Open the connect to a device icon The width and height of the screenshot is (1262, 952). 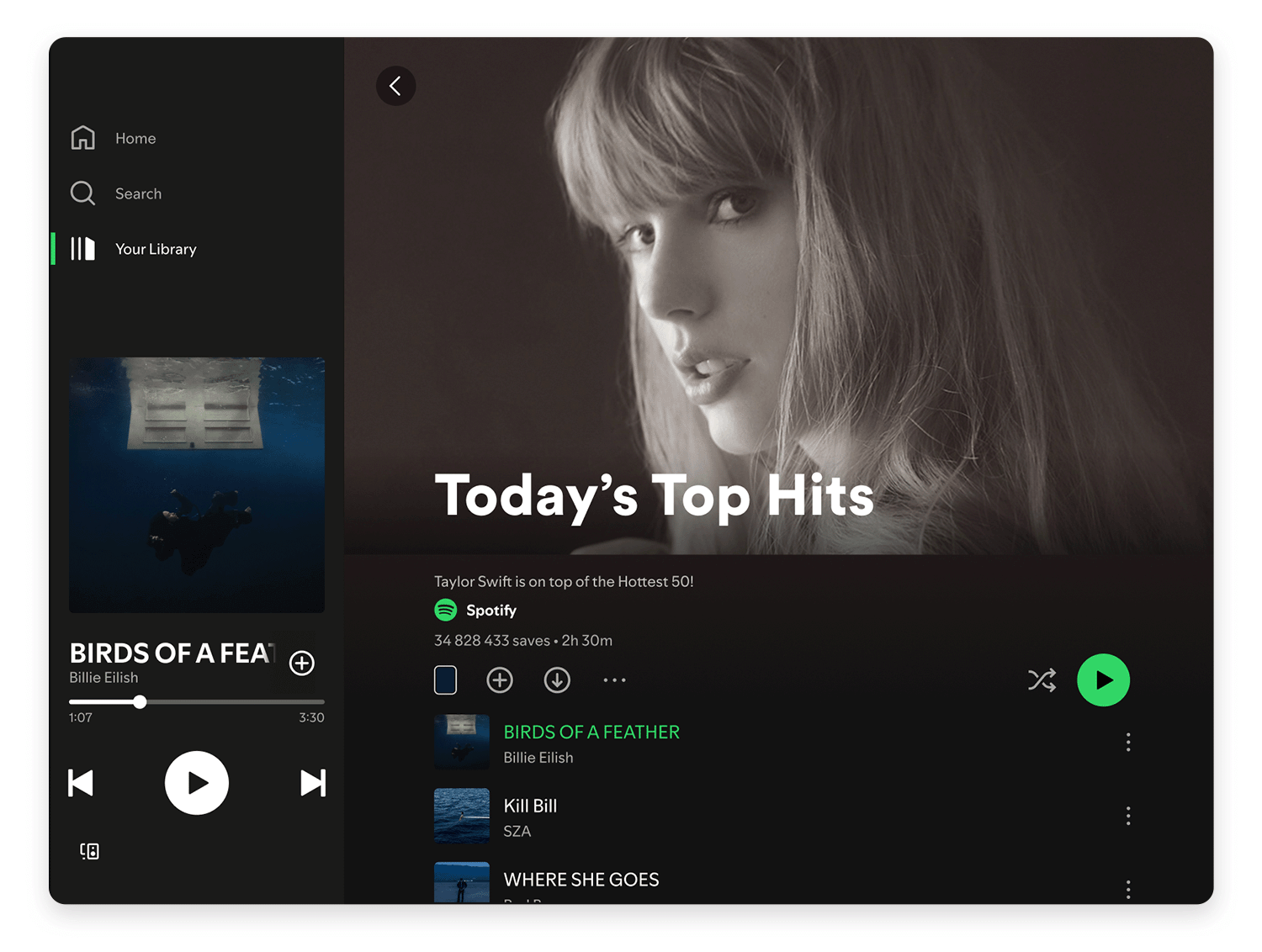pyautogui.click(x=89, y=851)
